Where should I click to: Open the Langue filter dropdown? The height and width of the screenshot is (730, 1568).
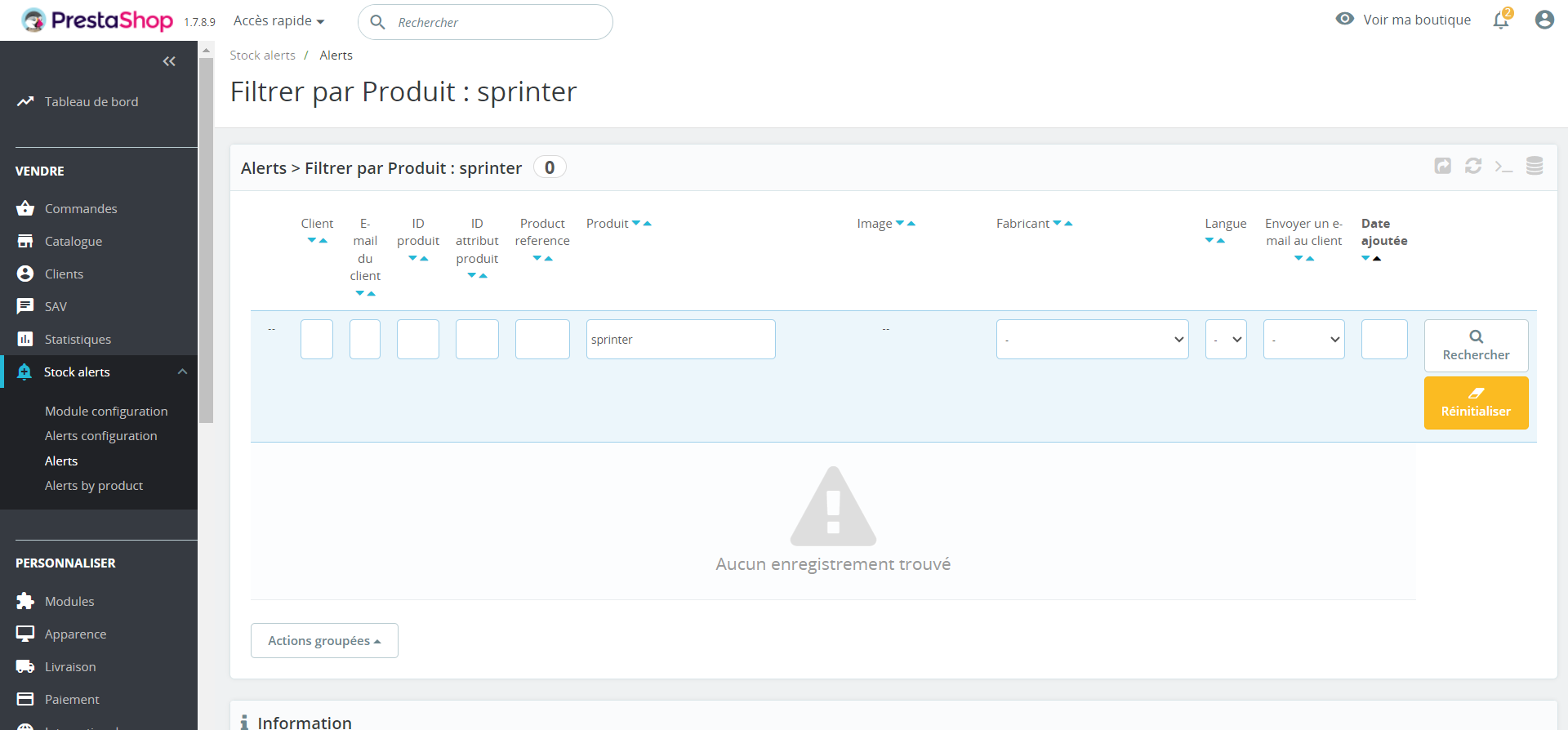point(1226,340)
